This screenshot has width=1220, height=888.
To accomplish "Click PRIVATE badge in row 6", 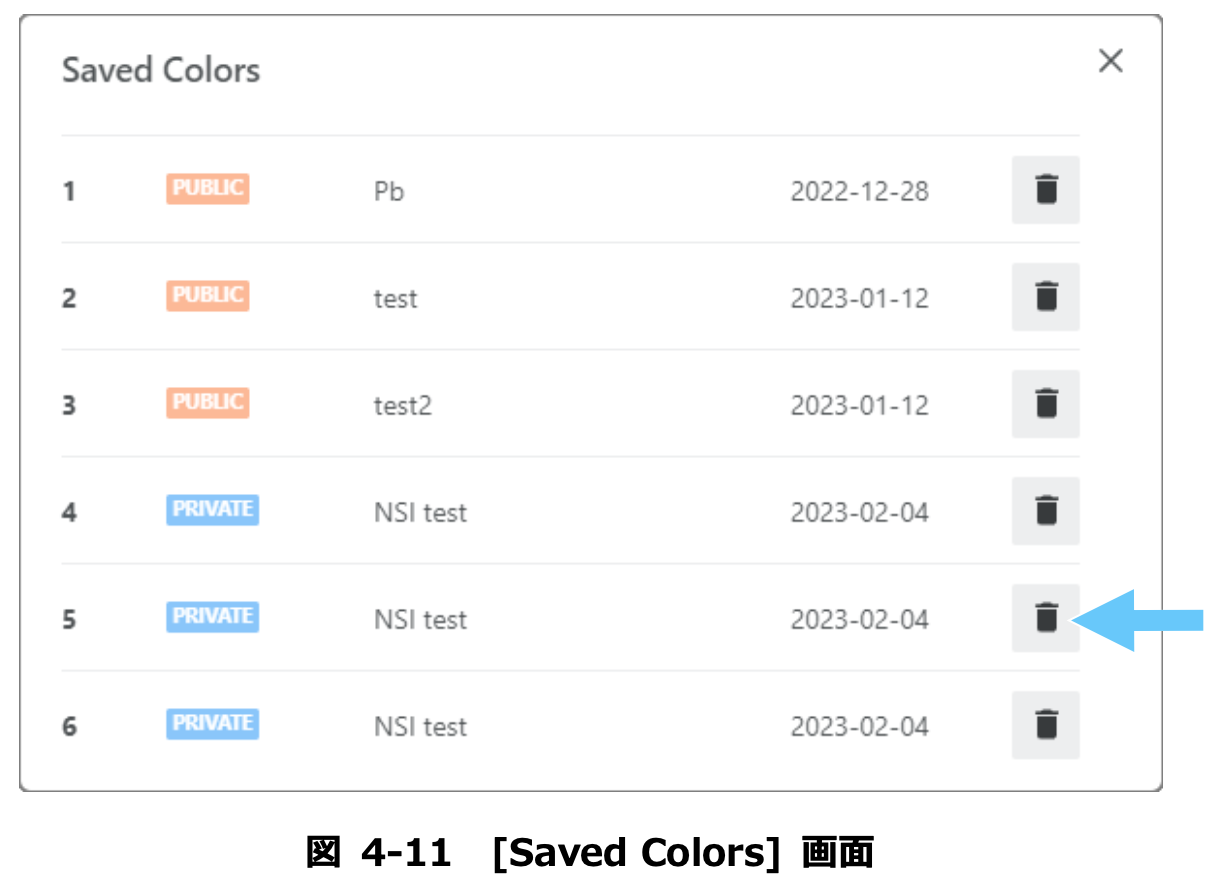I will tap(213, 723).
